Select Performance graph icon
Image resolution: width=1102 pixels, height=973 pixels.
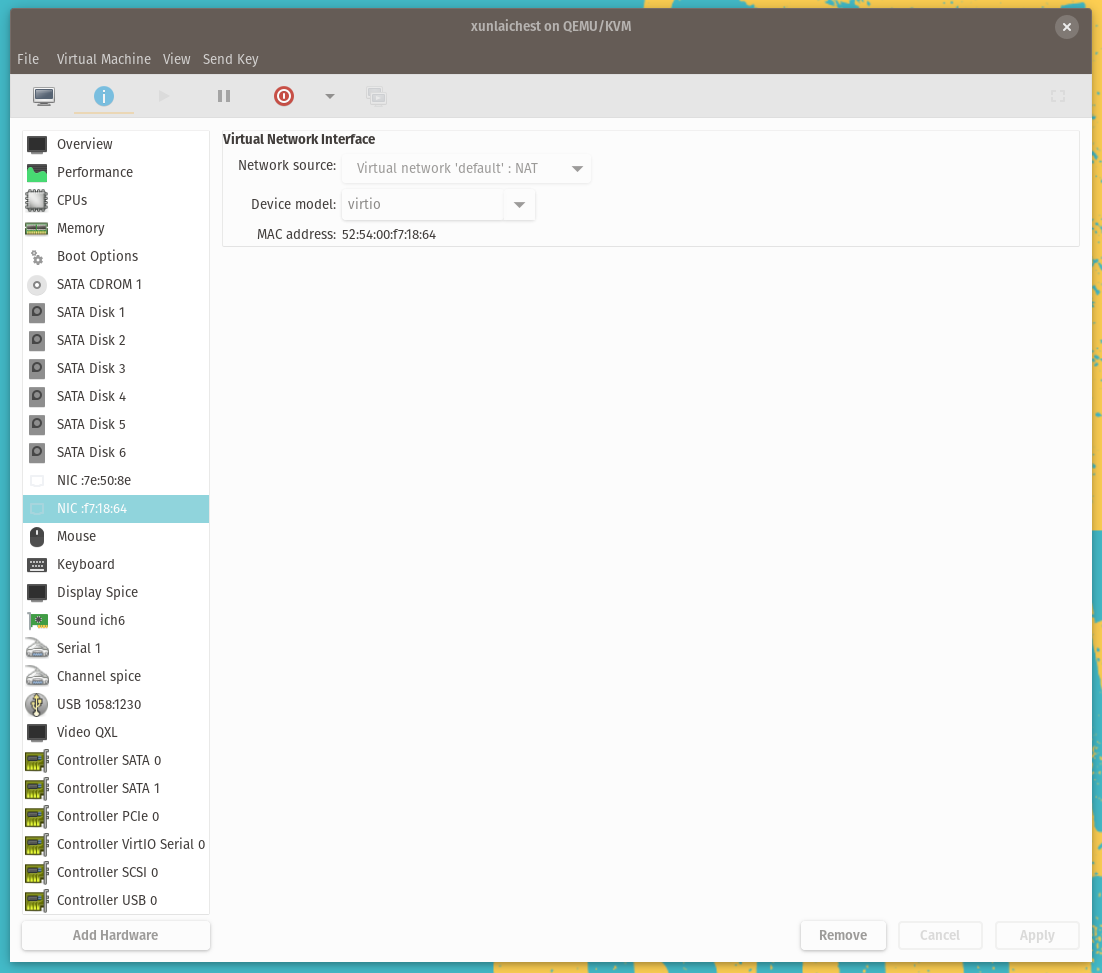37,172
